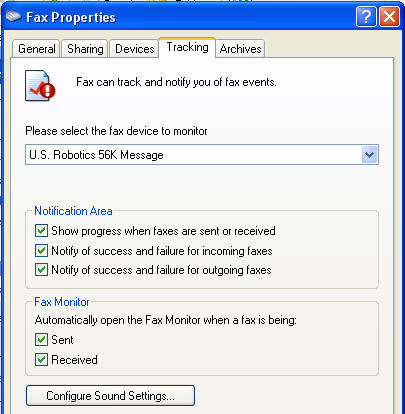The height and width of the screenshot is (414, 405).
Task: Select the U.S. Robotics 56K Message combo box
Action: point(202,155)
